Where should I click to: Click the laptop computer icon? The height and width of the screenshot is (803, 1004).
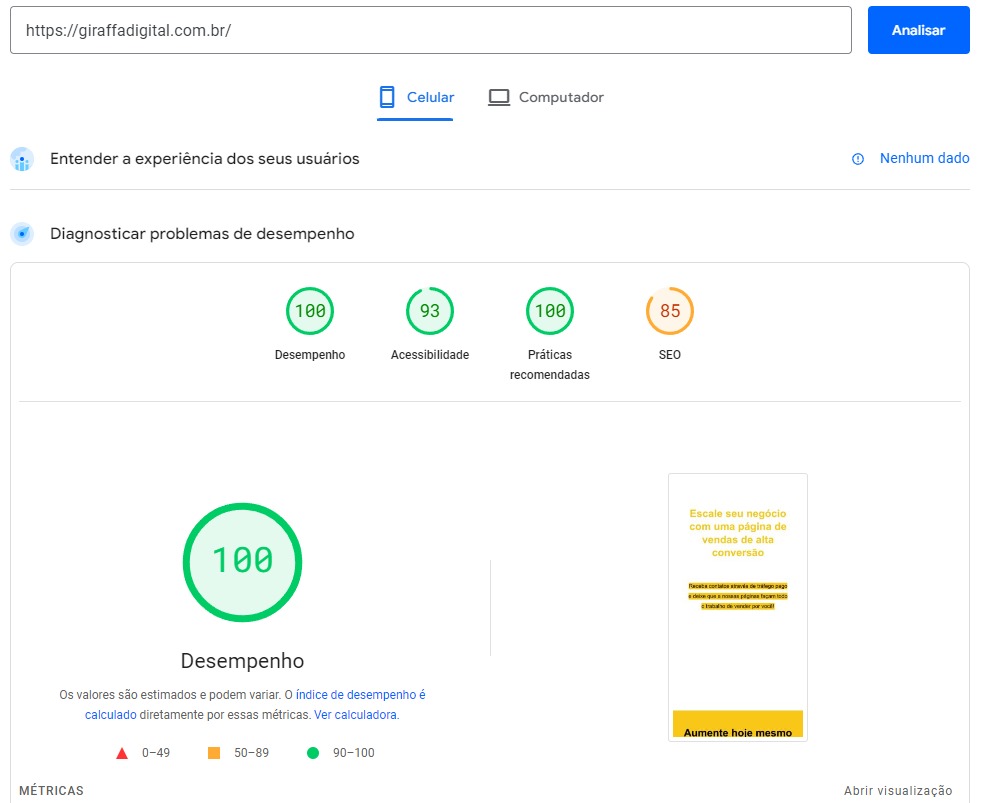[499, 98]
